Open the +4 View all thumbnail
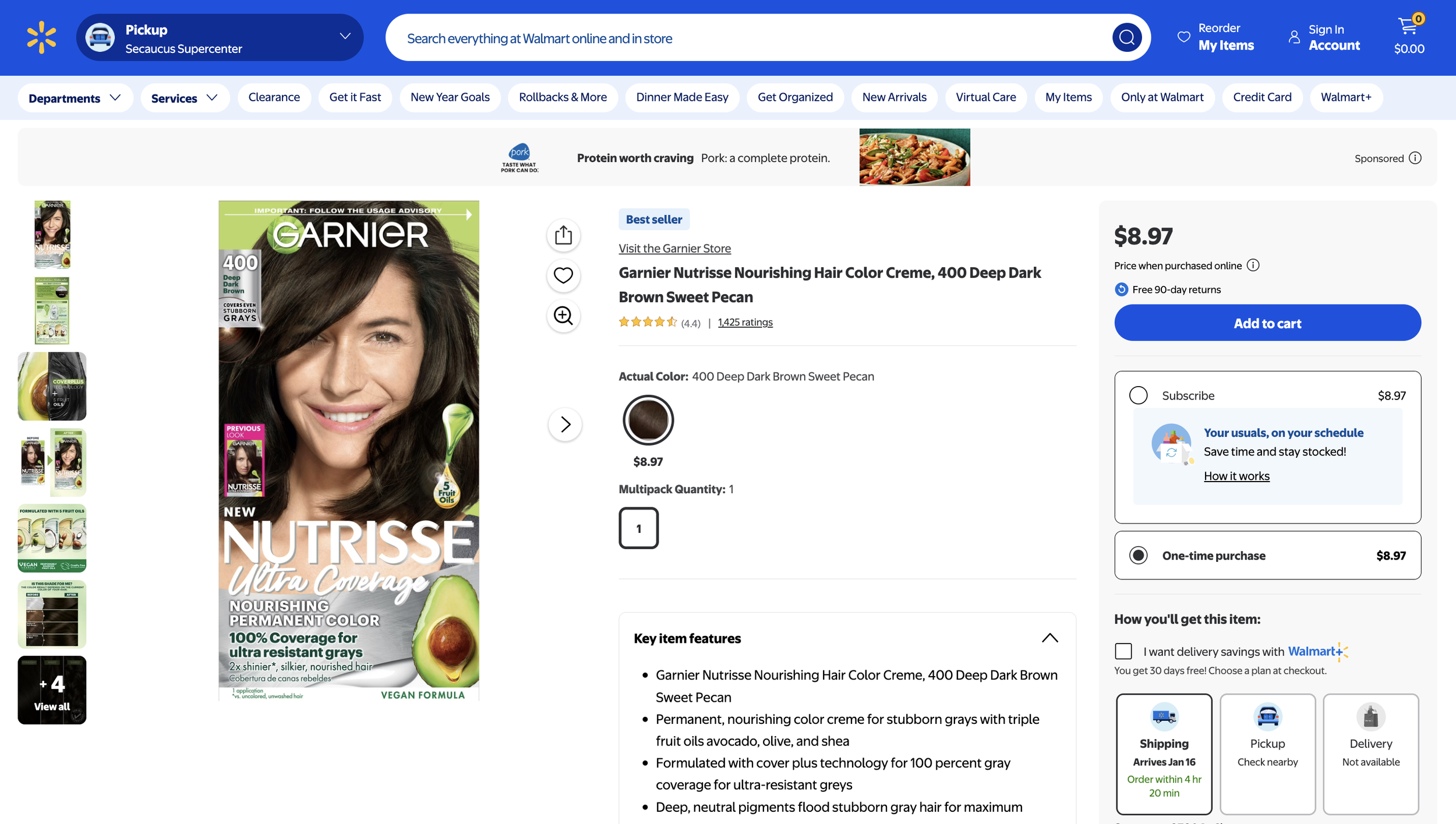The image size is (1456, 824). (x=52, y=690)
